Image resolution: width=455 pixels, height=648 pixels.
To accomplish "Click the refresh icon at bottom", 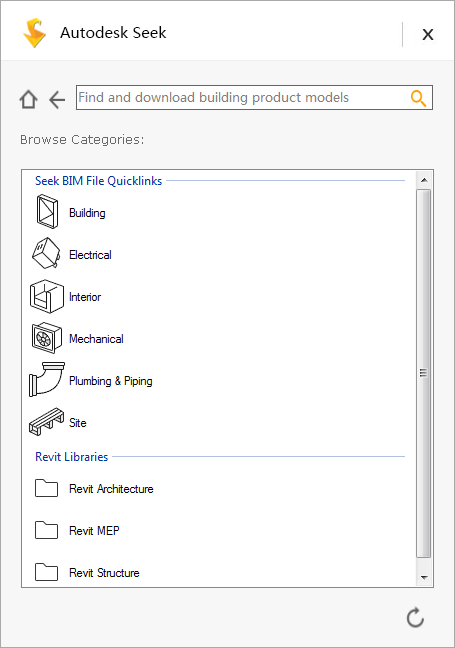I will click(x=415, y=617).
